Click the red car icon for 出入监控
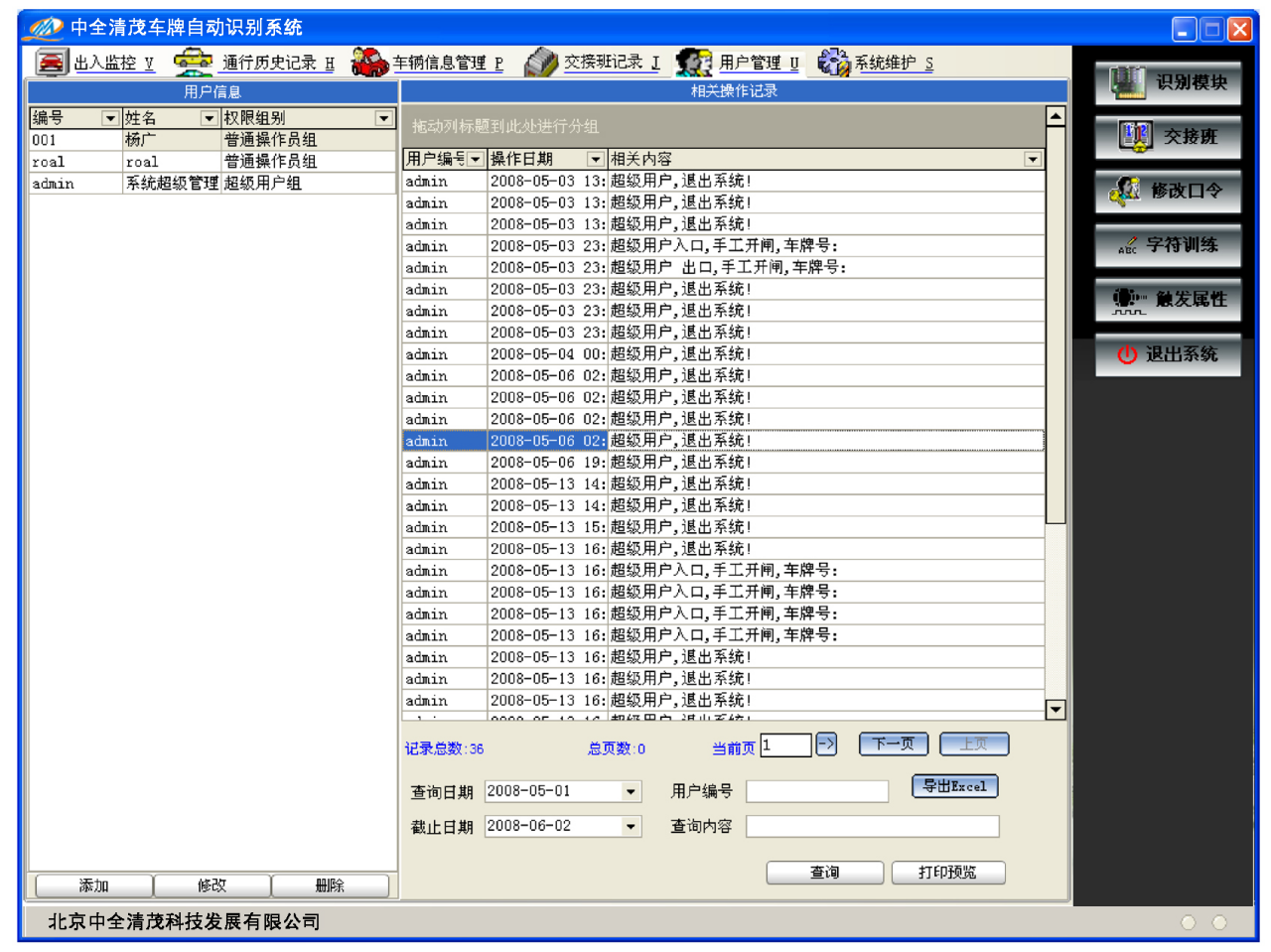The height and width of the screenshot is (952, 1271). click(52, 63)
